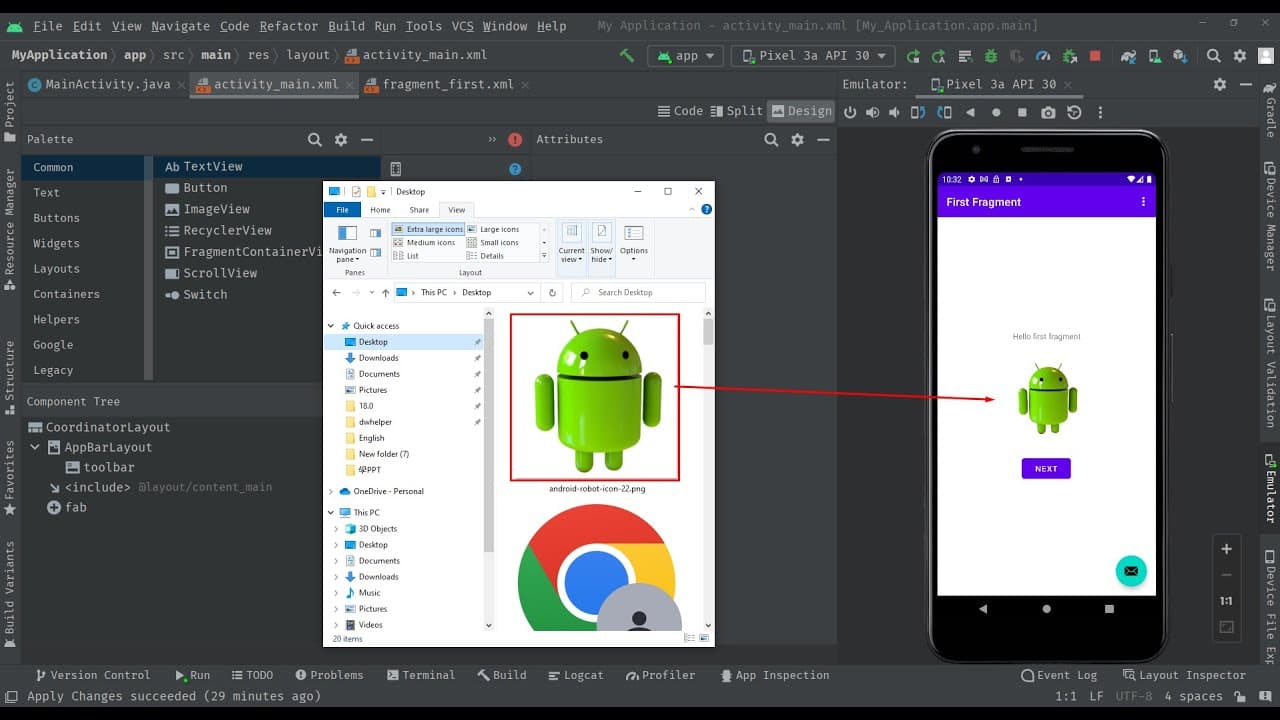The height and width of the screenshot is (720, 1280).
Task: Select ImageView in the Palette list
Action: click(x=208, y=209)
